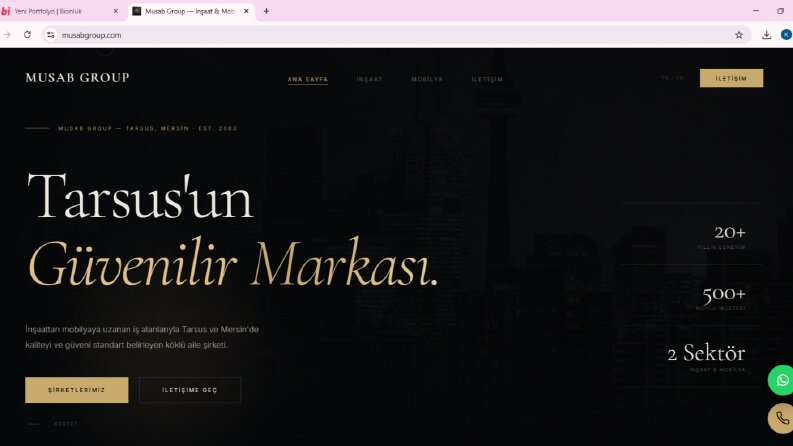Image resolution: width=793 pixels, height=446 pixels.
Task: Click the Tarsus'un headline text
Action: (140, 196)
